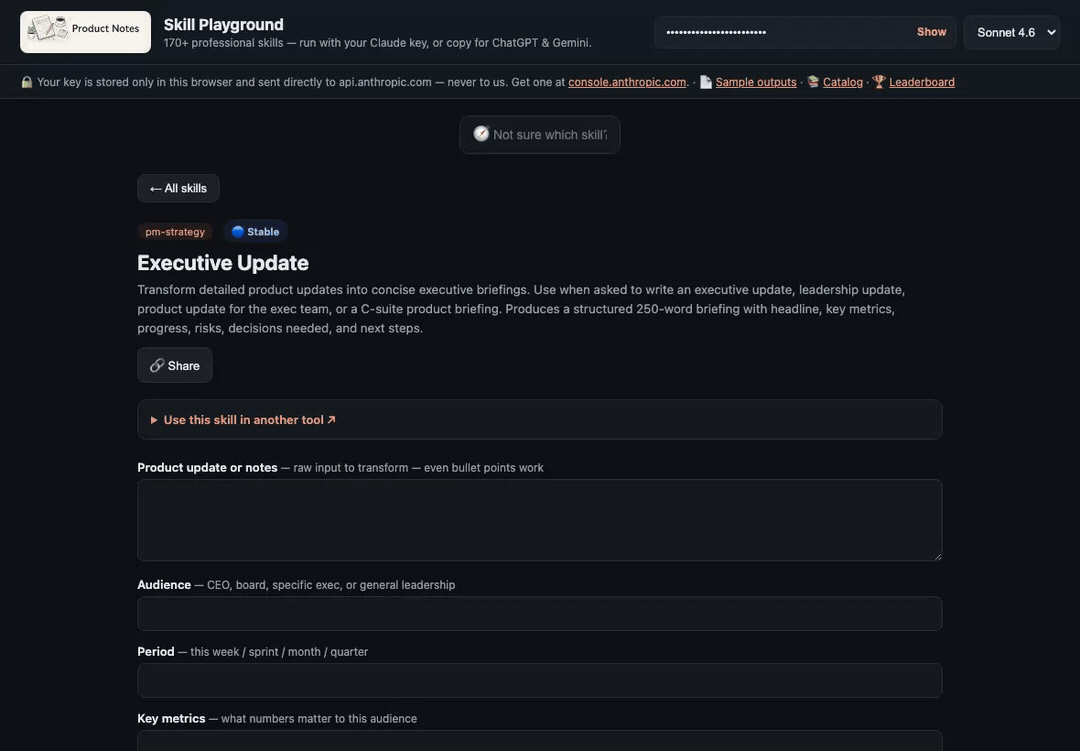Click the compass icon in skill finder

coord(481,134)
